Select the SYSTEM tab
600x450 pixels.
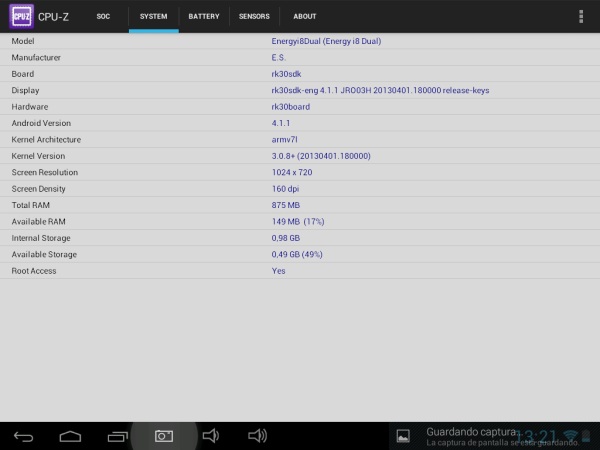pyautogui.click(x=153, y=17)
